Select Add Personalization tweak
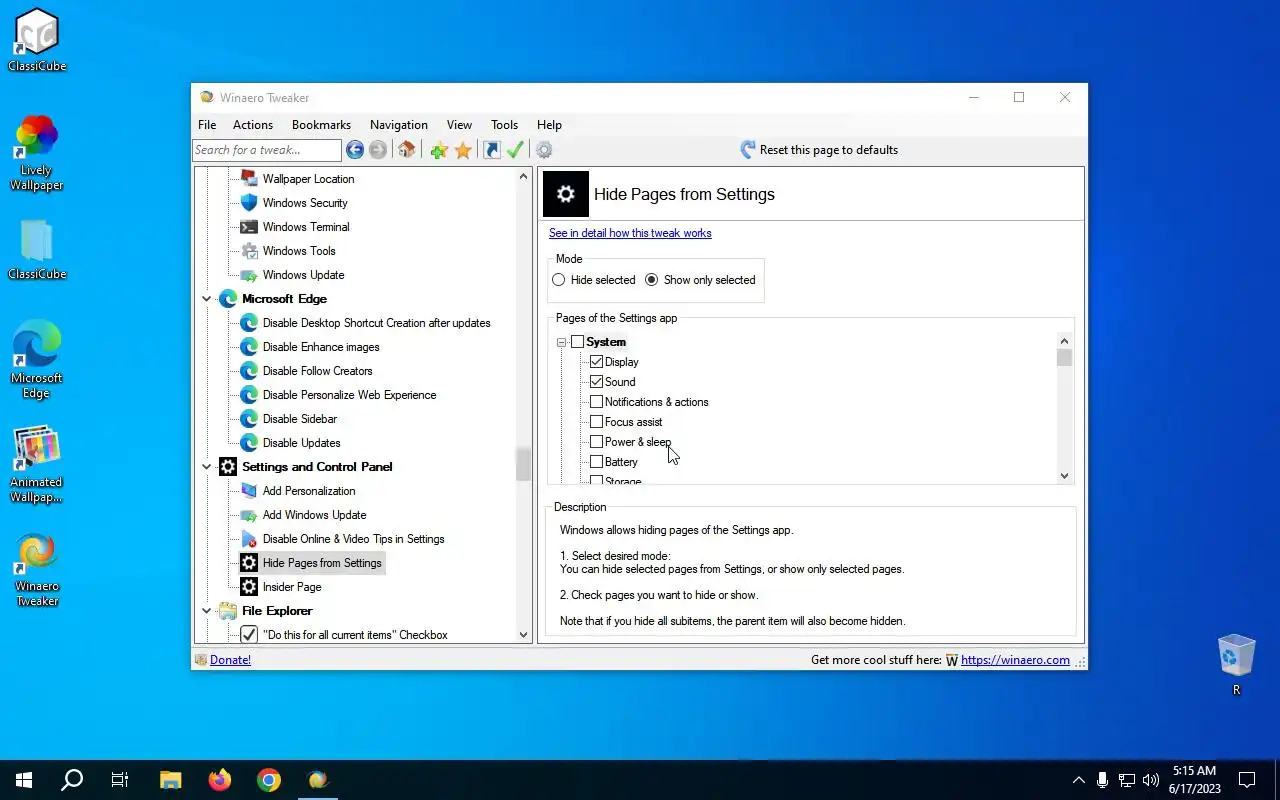1280x800 pixels. coord(309,491)
